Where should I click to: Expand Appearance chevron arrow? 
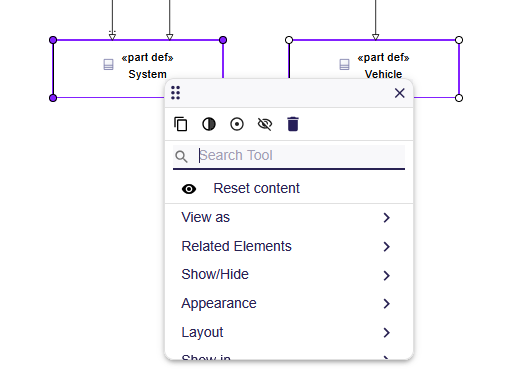click(x=386, y=304)
